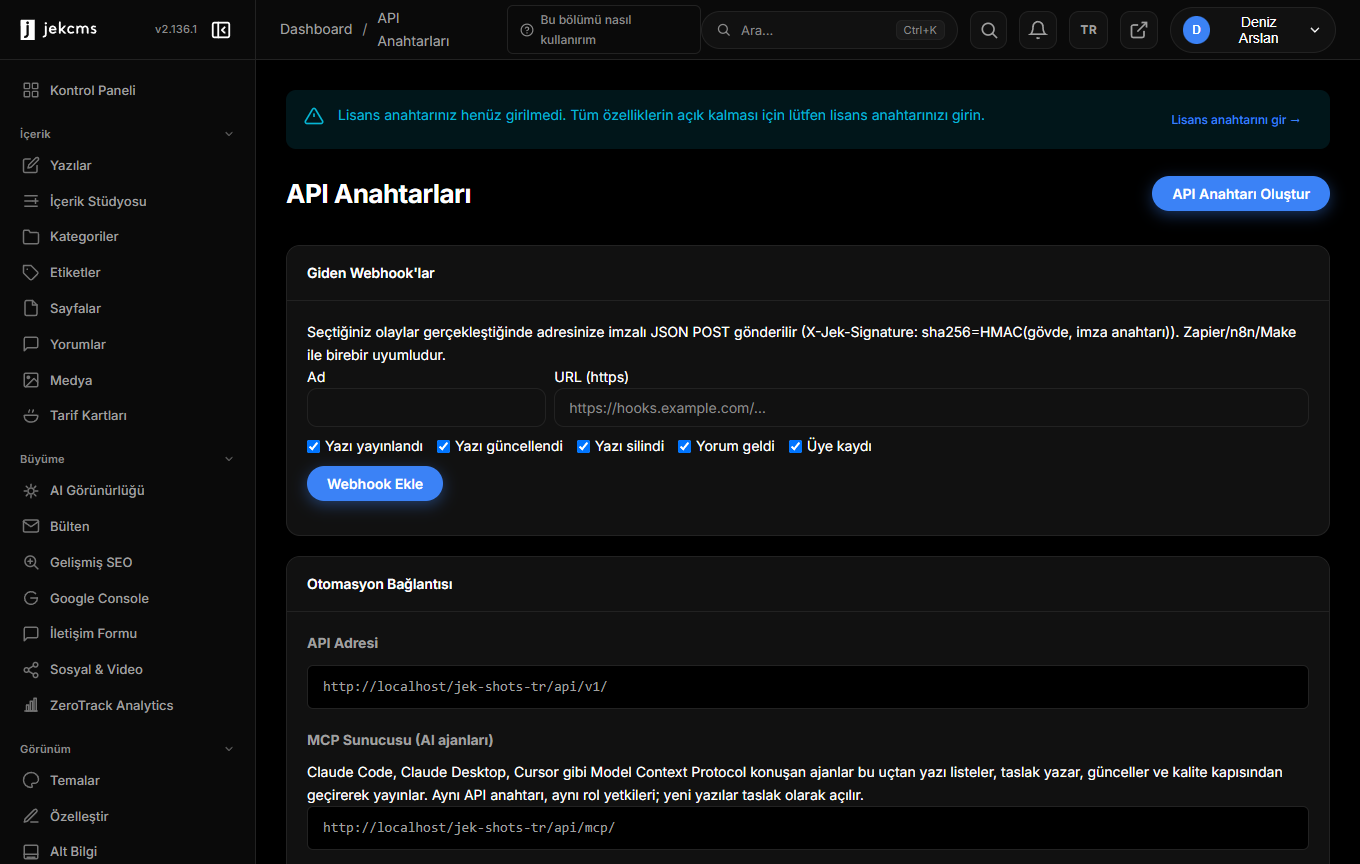Click the license warning triangle icon

point(314,116)
